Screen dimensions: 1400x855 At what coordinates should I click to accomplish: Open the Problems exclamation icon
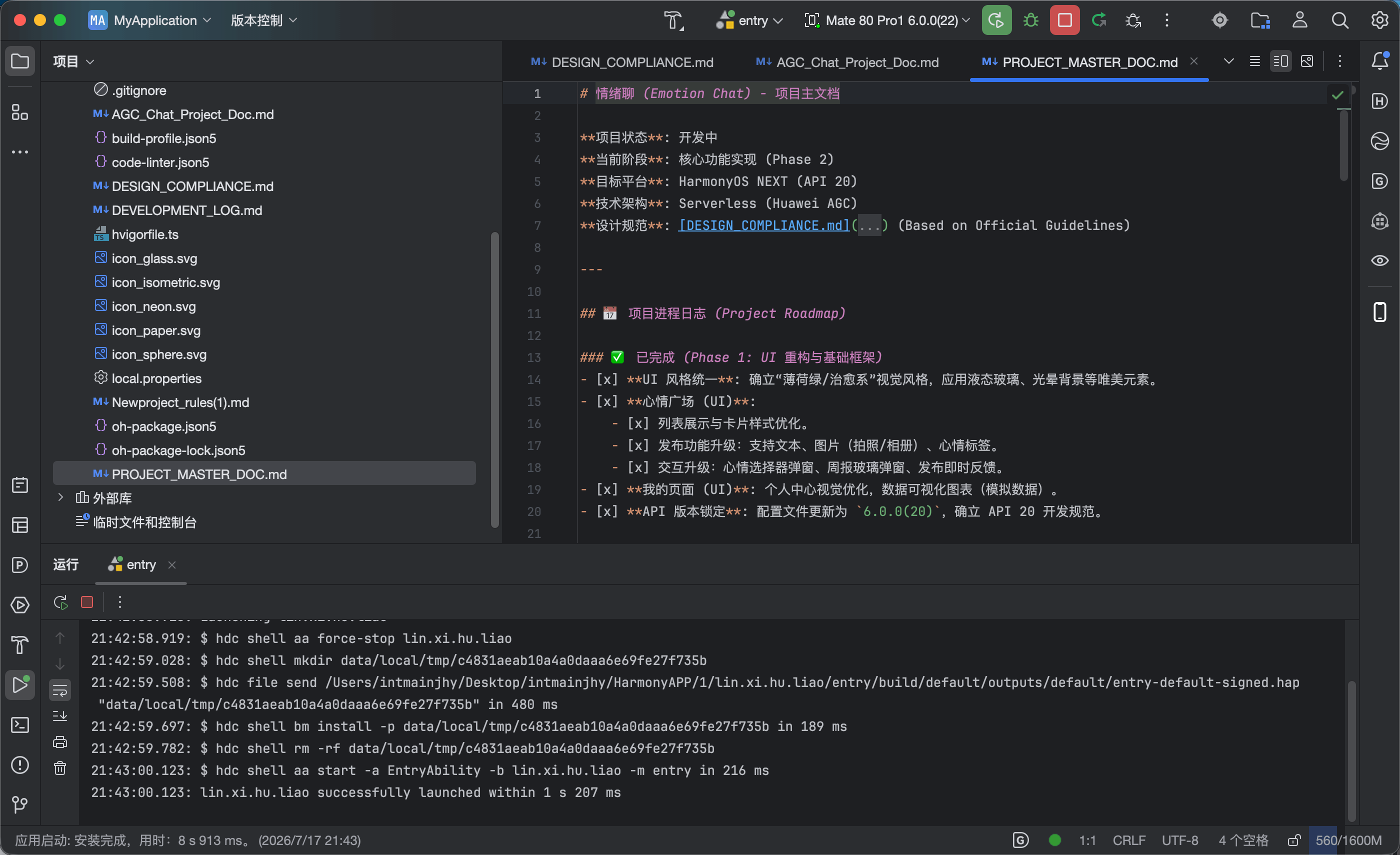(x=20, y=764)
